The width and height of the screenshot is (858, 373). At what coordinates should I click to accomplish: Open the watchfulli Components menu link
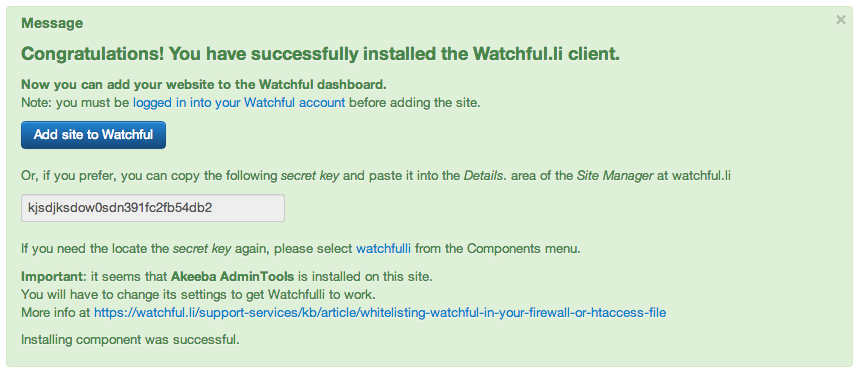[384, 249]
